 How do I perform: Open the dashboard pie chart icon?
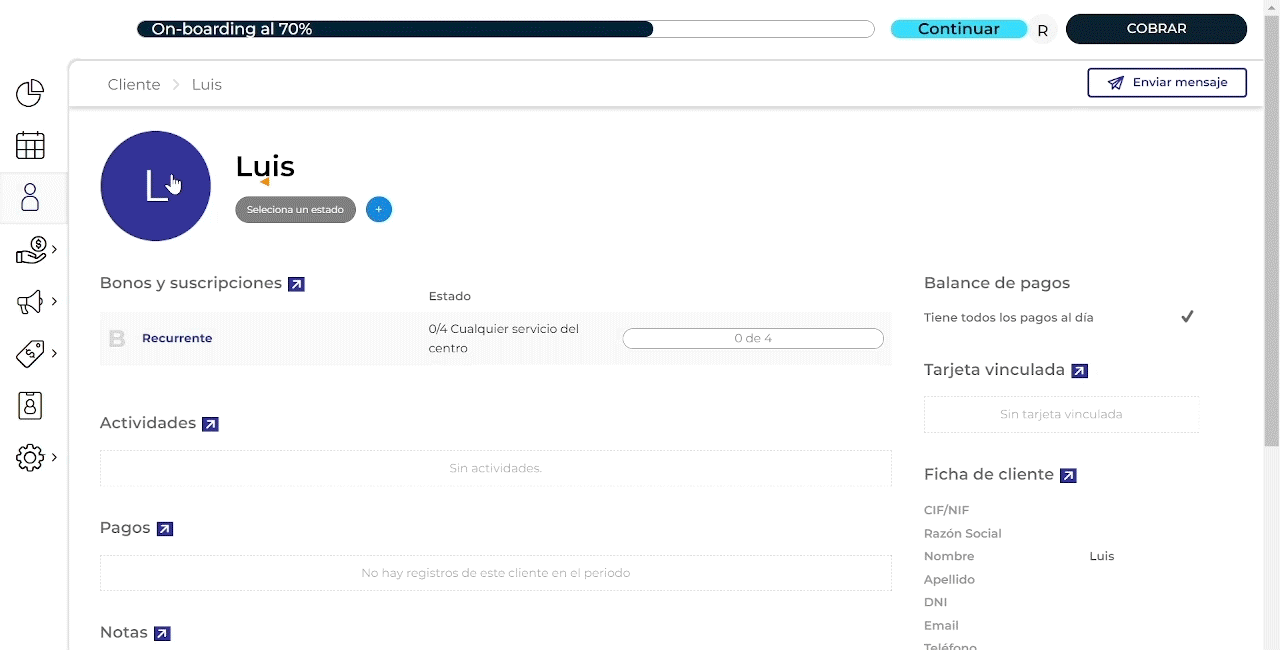30,93
